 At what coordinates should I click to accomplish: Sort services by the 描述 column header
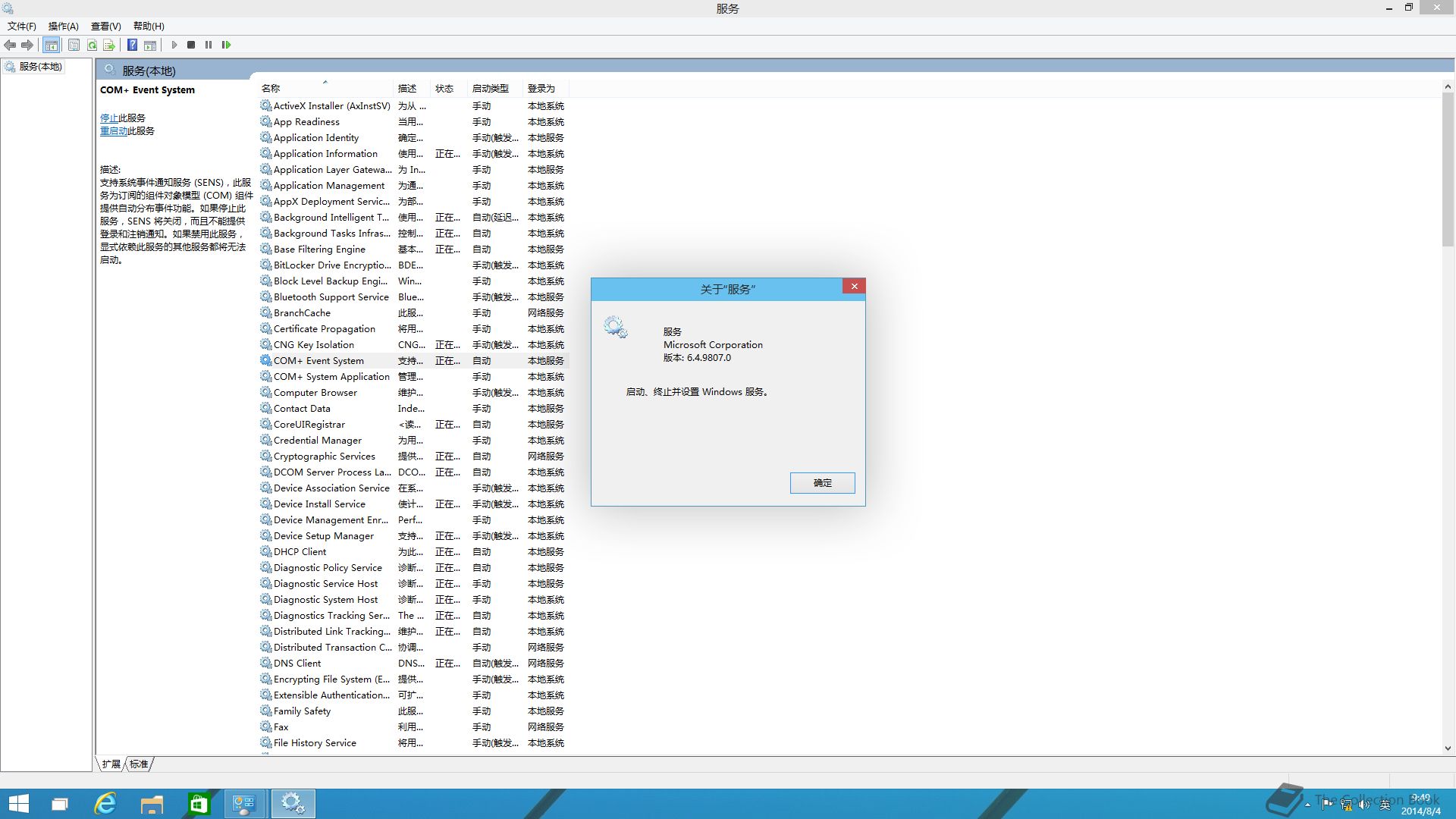point(412,88)
